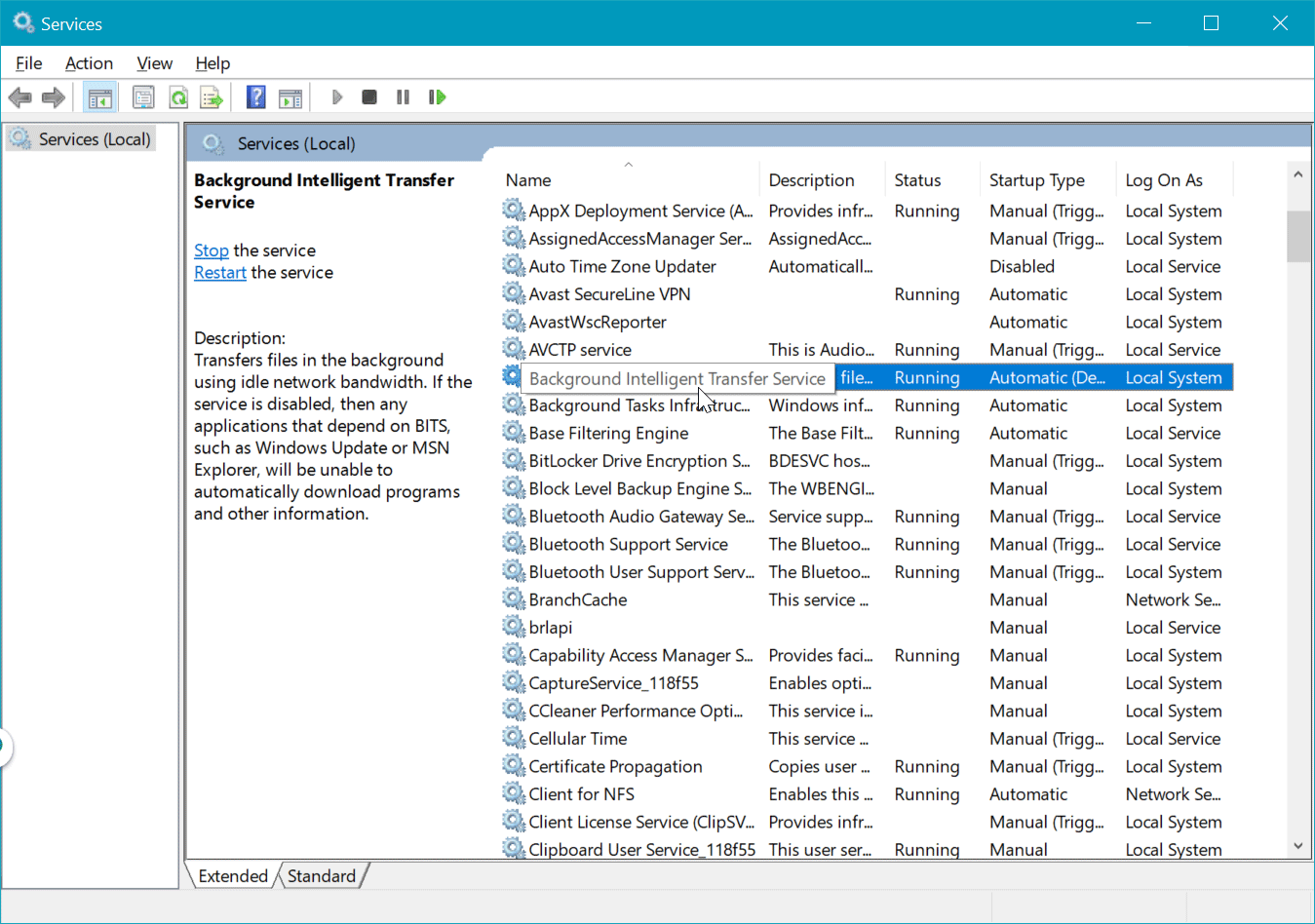
Task: Open Help using the question mark icon
Action: [254, 96]
